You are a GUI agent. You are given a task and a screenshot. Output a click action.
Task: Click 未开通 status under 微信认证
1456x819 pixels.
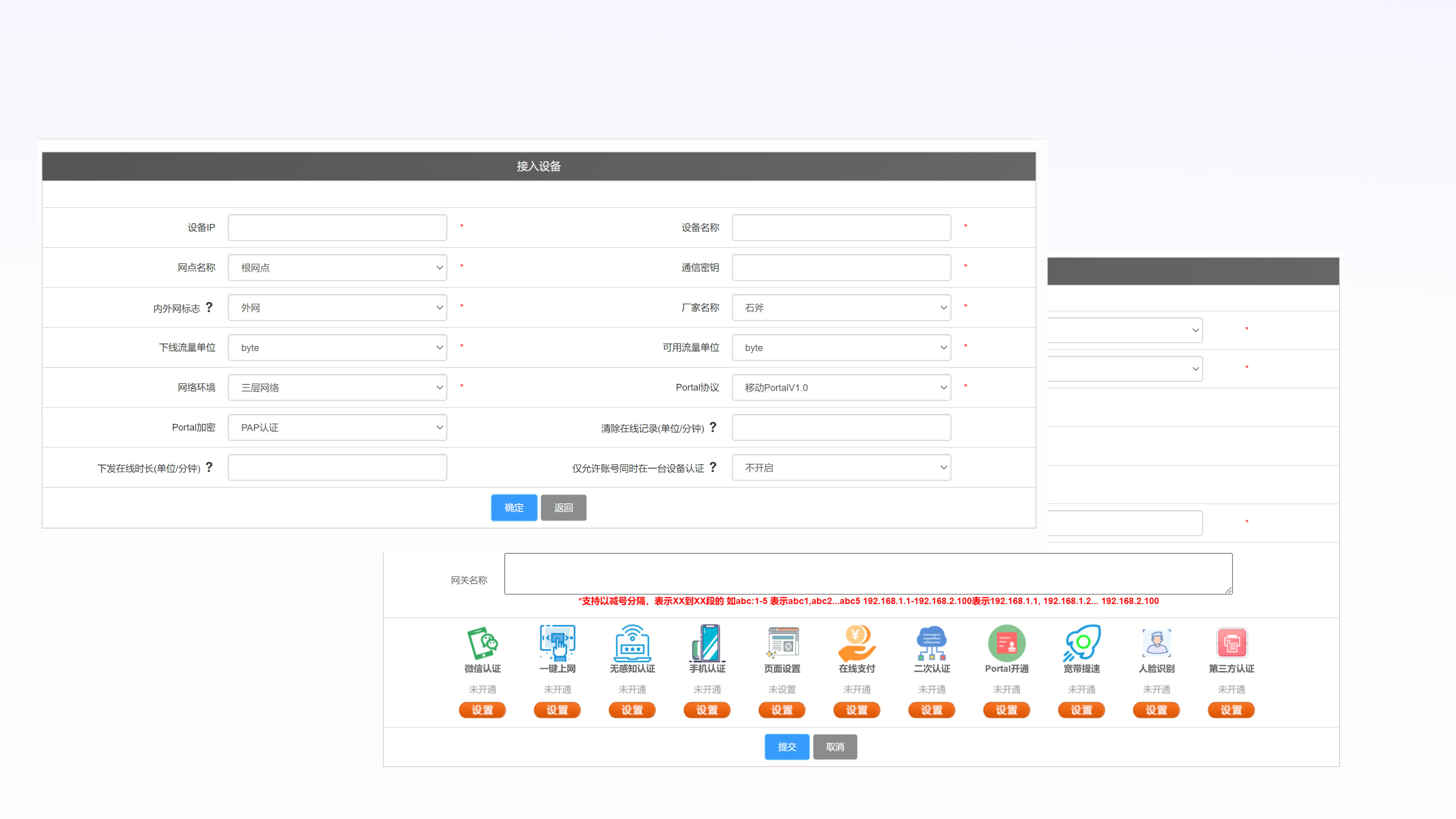click(482, 689)
